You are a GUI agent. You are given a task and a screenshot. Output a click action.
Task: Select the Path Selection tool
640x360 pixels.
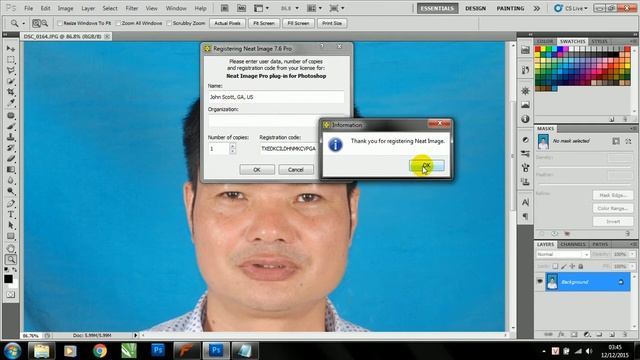[x=11, y=225]
